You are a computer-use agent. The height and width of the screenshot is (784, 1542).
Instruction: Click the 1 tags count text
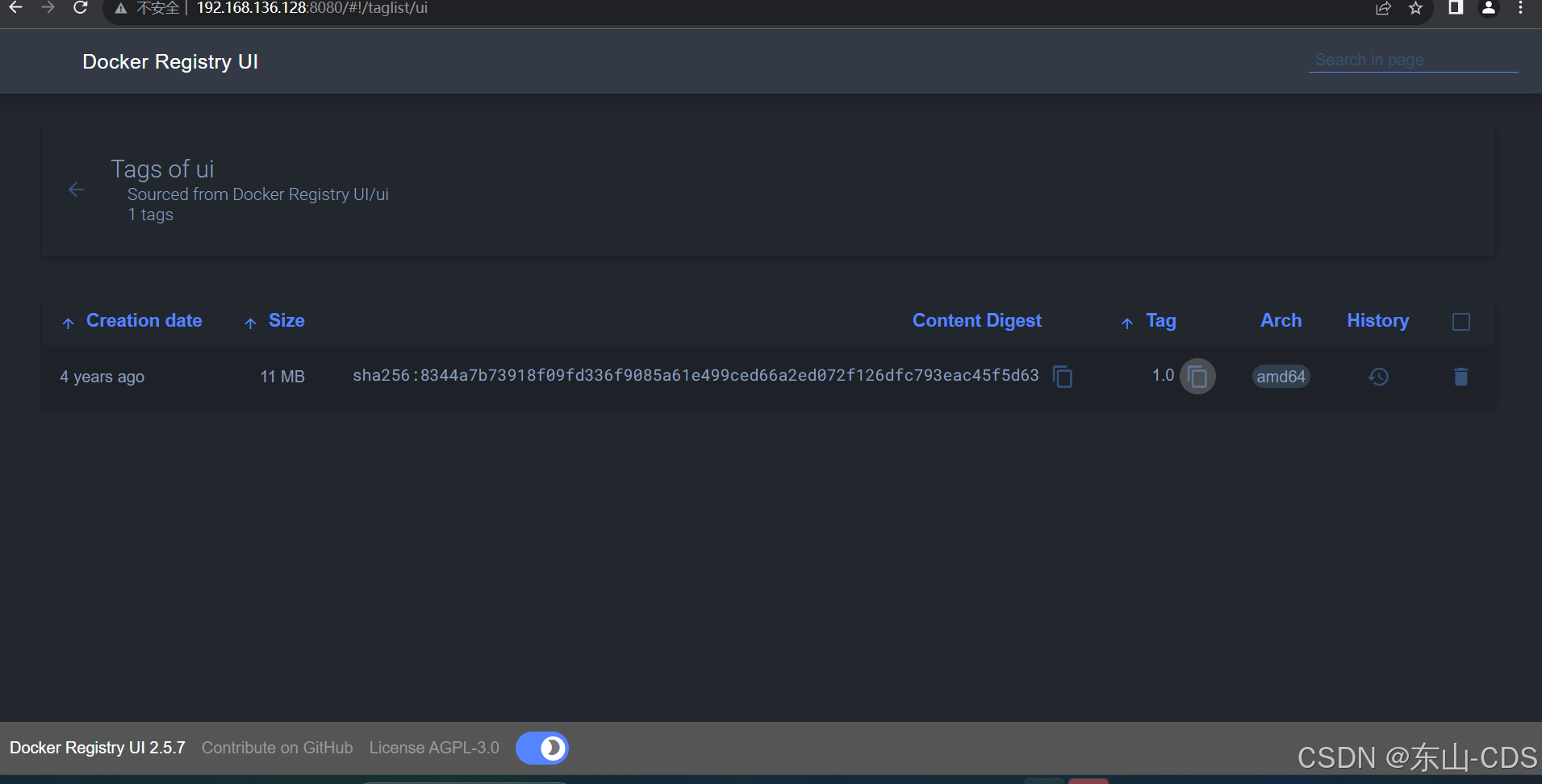151,215
